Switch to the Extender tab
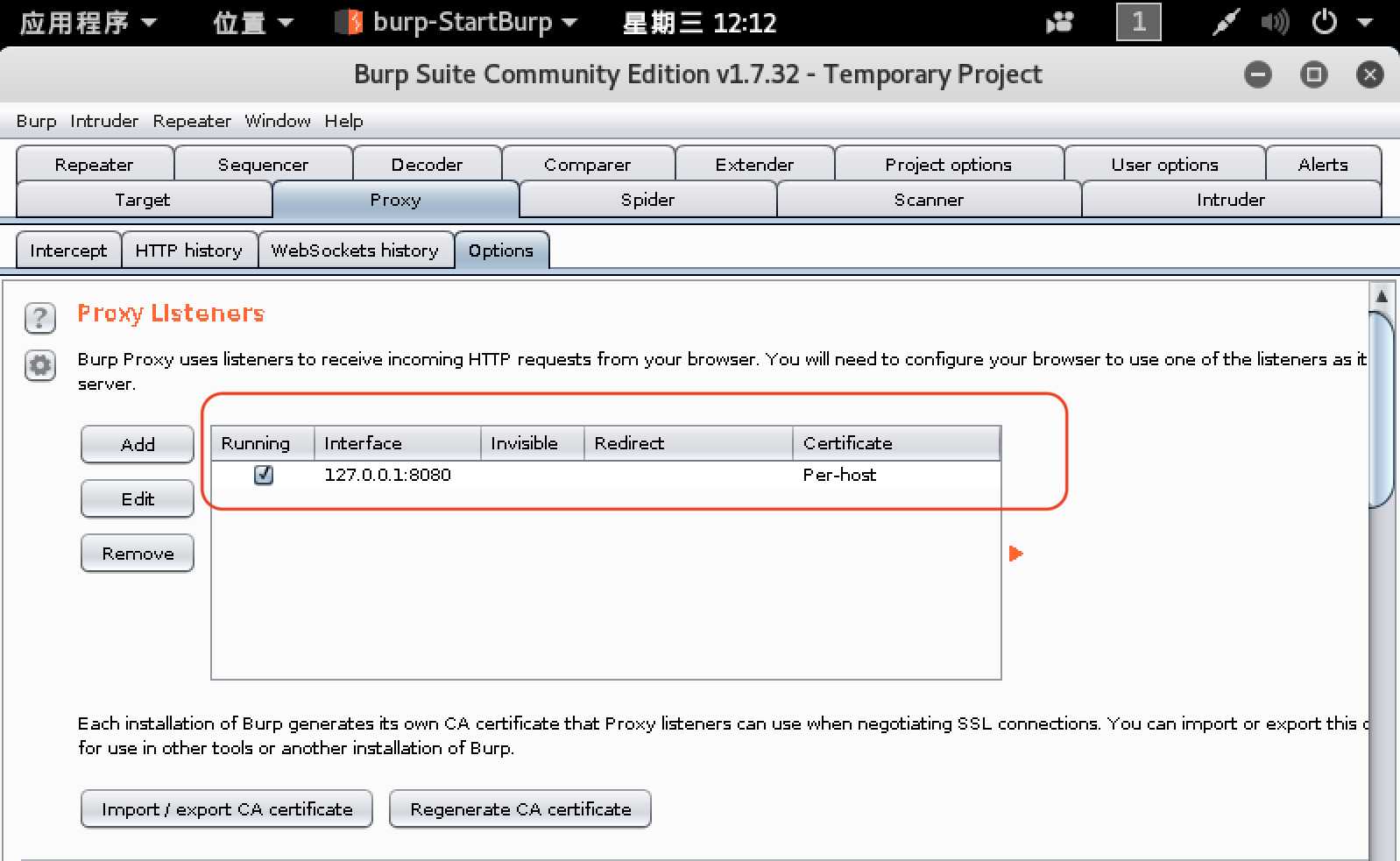The height and width of the screenshot is (861, 1400). click(754, 165)
